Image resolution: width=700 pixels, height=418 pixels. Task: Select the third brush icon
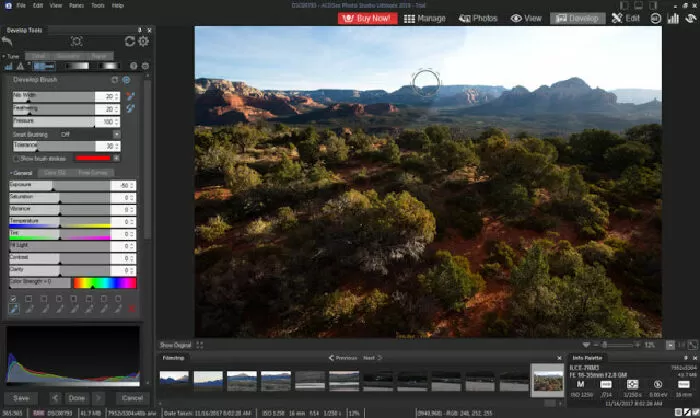pyautogui.click(x=45, y=309)
